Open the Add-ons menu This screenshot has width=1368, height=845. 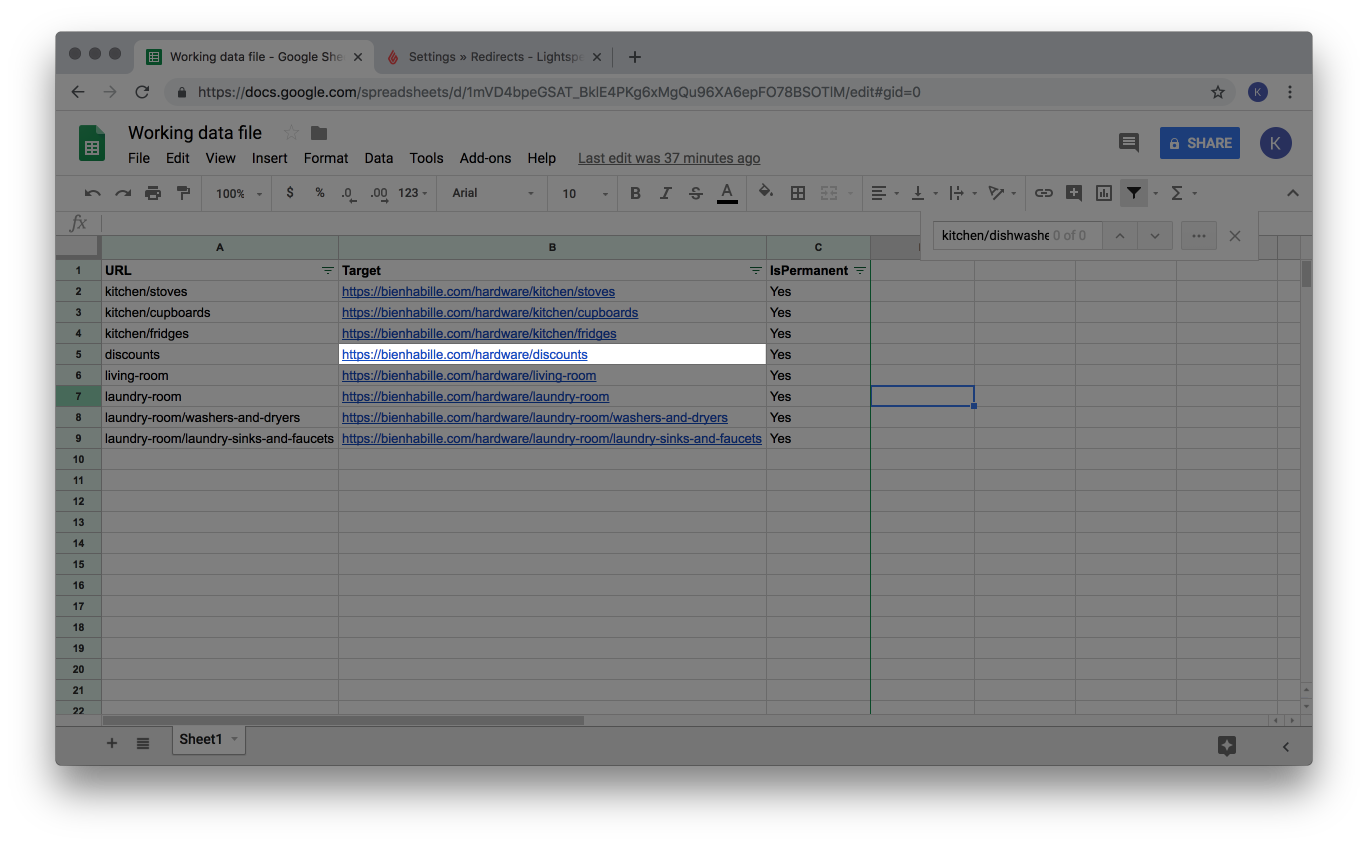(x=485, y=158)
